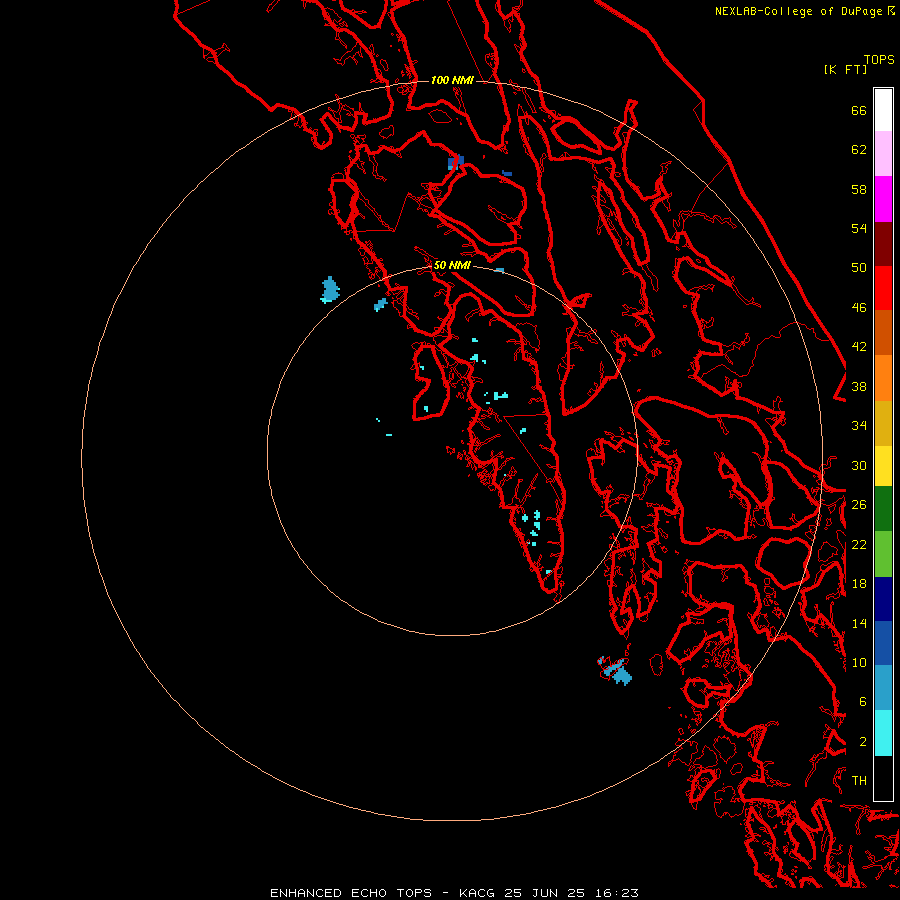Image resolution: width=900 pixels, height=900 pixels.
Task: Click the black TH threshold swatch
Action: (x=883, y=778)
